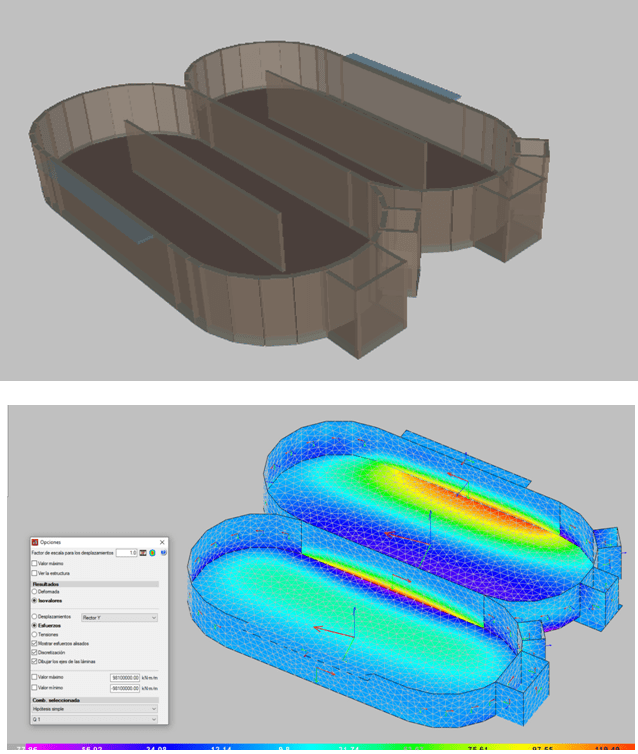Select the 'Tensiones' radio button
The width and height of the screenshot is (638, 754).
pos(34,635)
